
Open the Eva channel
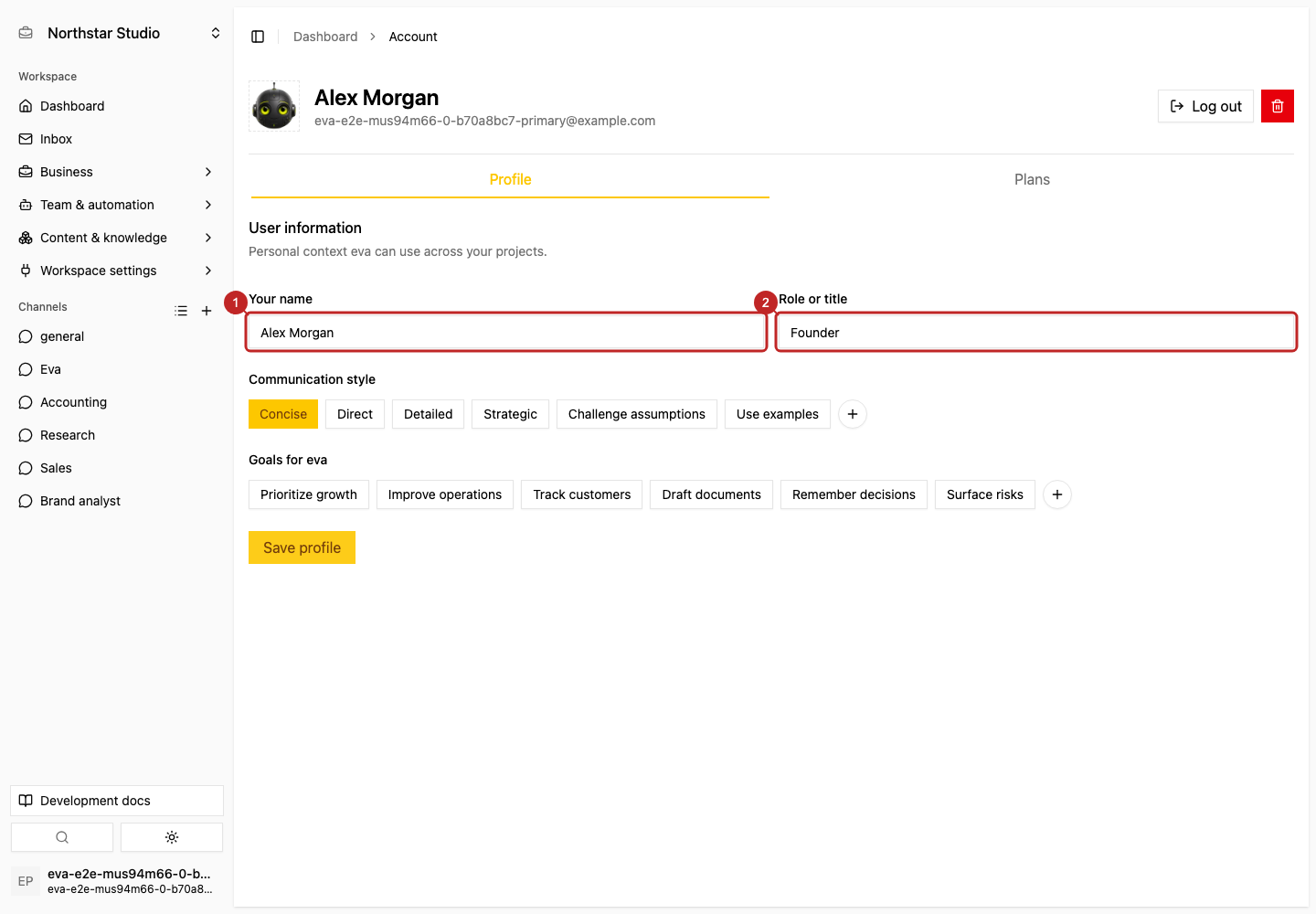coord(117,369)
